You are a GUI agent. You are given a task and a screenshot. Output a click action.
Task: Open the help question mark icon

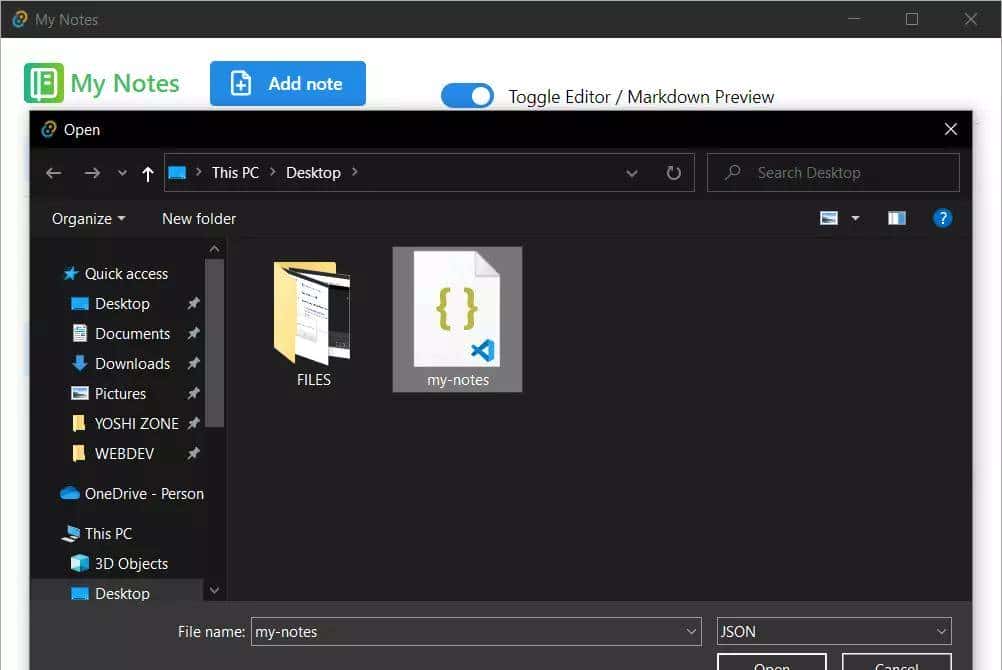(942, 218)
